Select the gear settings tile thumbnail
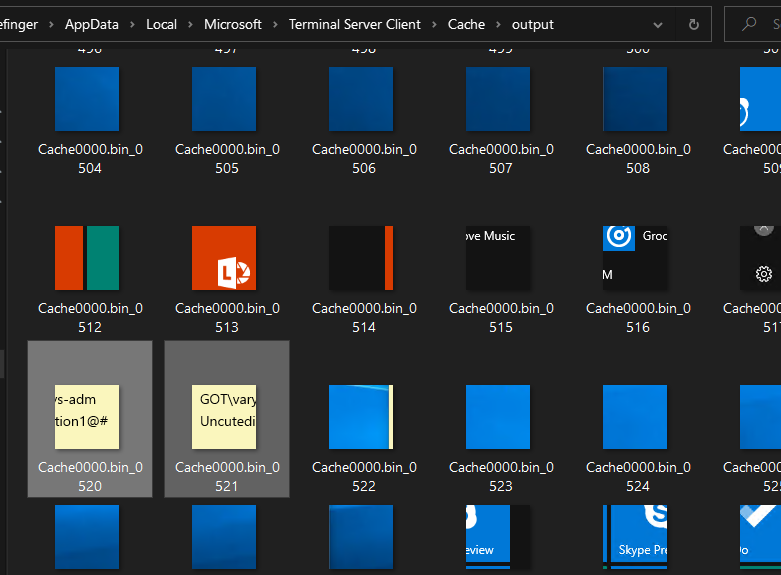This screenshot has width=781, height=575. click(x=760, y=258)
